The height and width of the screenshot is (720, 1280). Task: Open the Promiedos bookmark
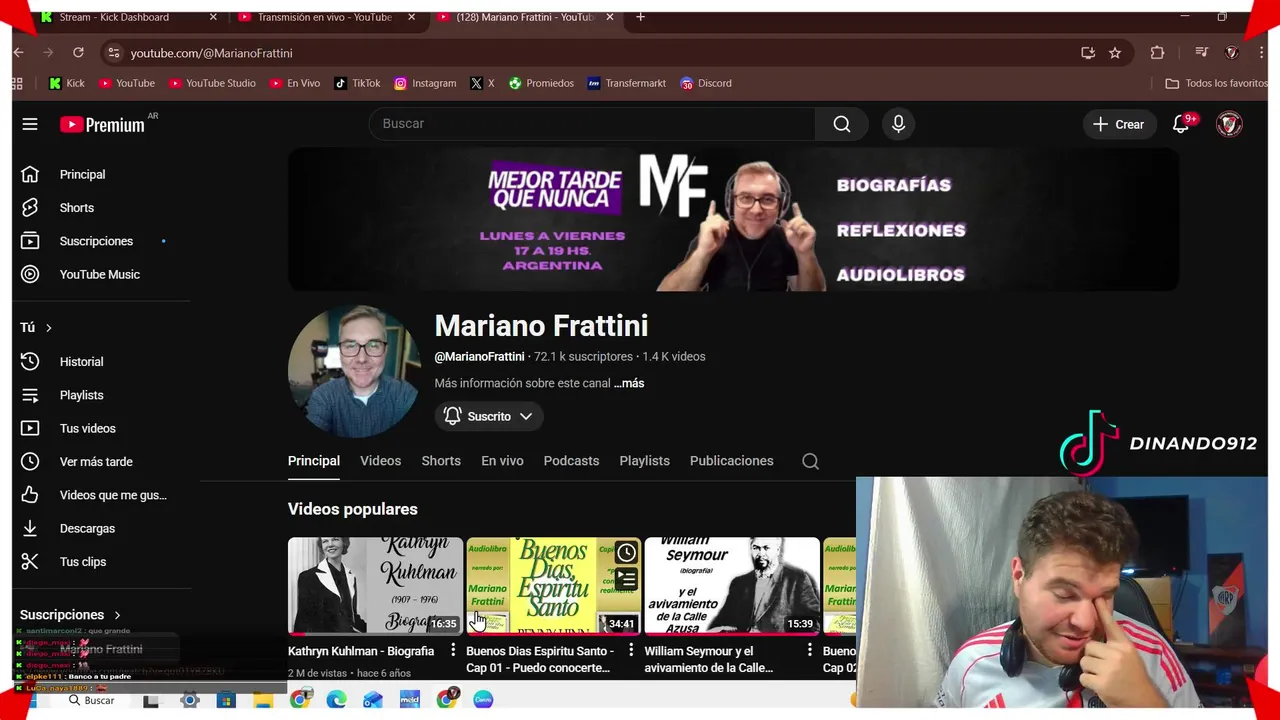pos(541,83)
